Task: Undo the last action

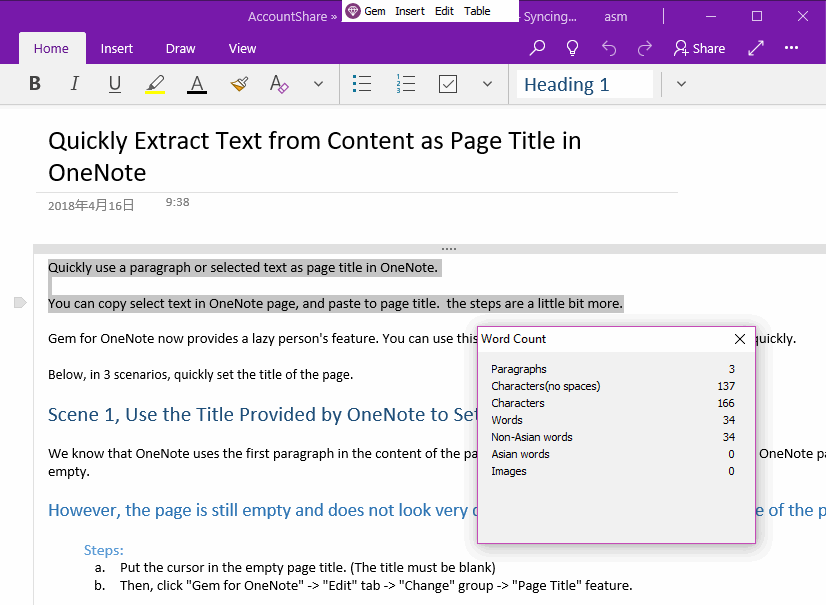Action: click(609, 48)
